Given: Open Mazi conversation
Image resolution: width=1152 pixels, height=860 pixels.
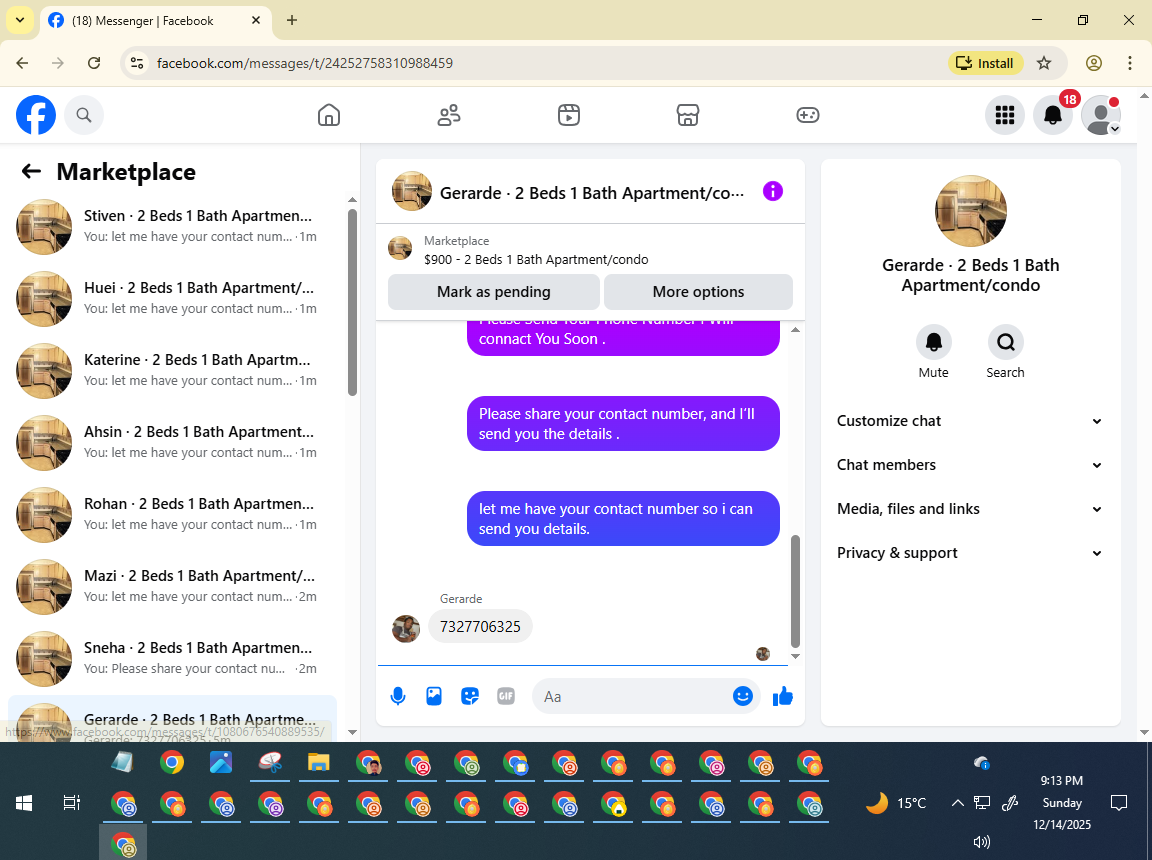Looking at the screenshot, I should coord(173,586).
